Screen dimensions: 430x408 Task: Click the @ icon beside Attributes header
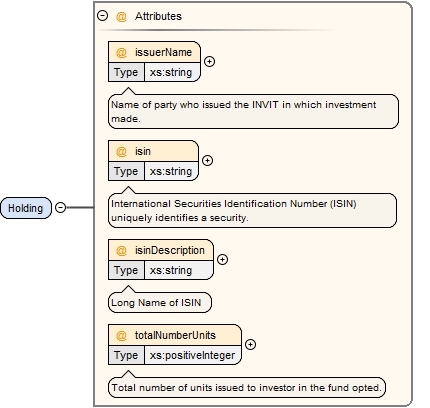pyautogui.click(x=121, y=16)
